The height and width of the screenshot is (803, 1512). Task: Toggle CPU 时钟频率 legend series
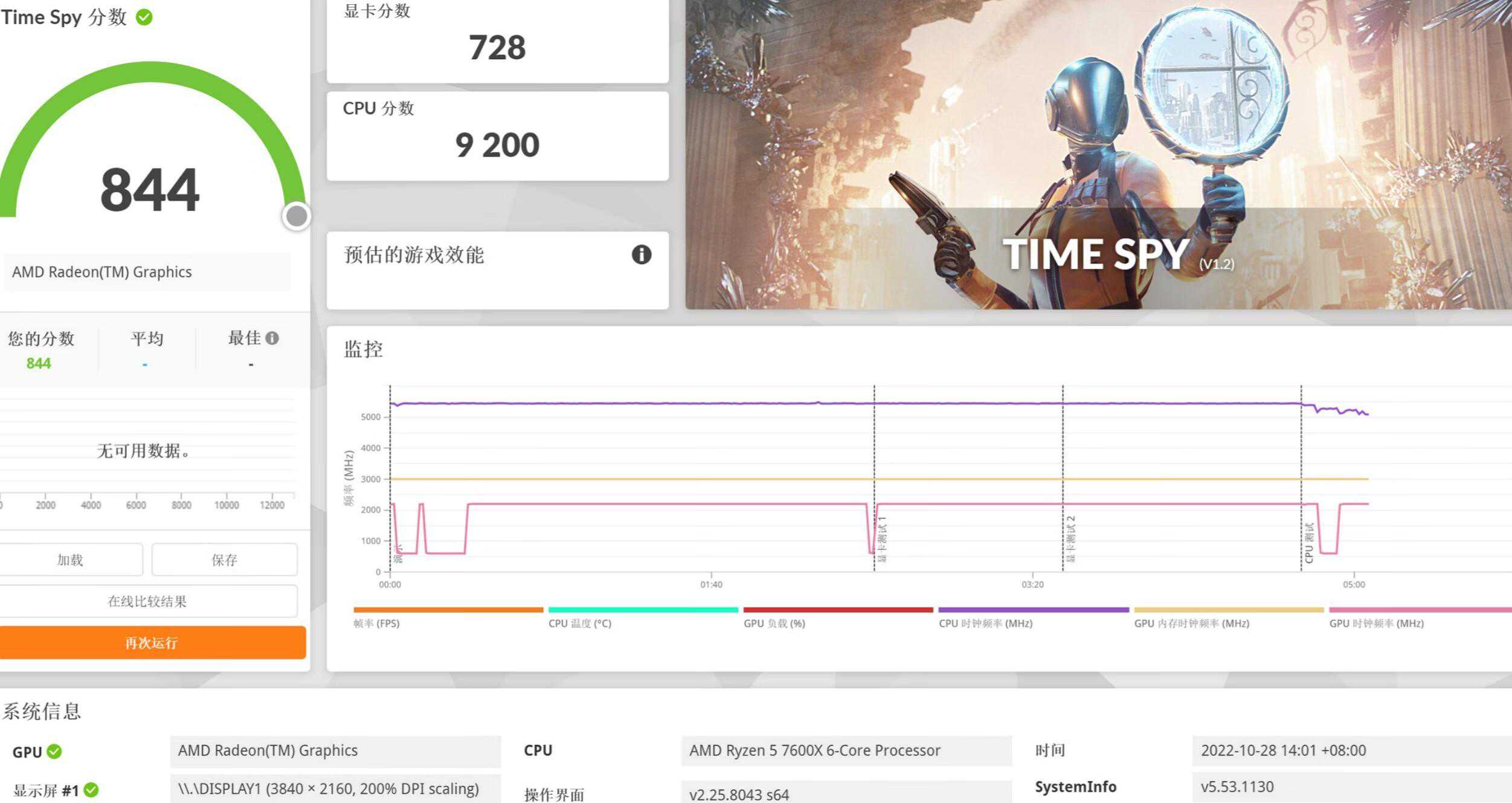coord(985,623)
